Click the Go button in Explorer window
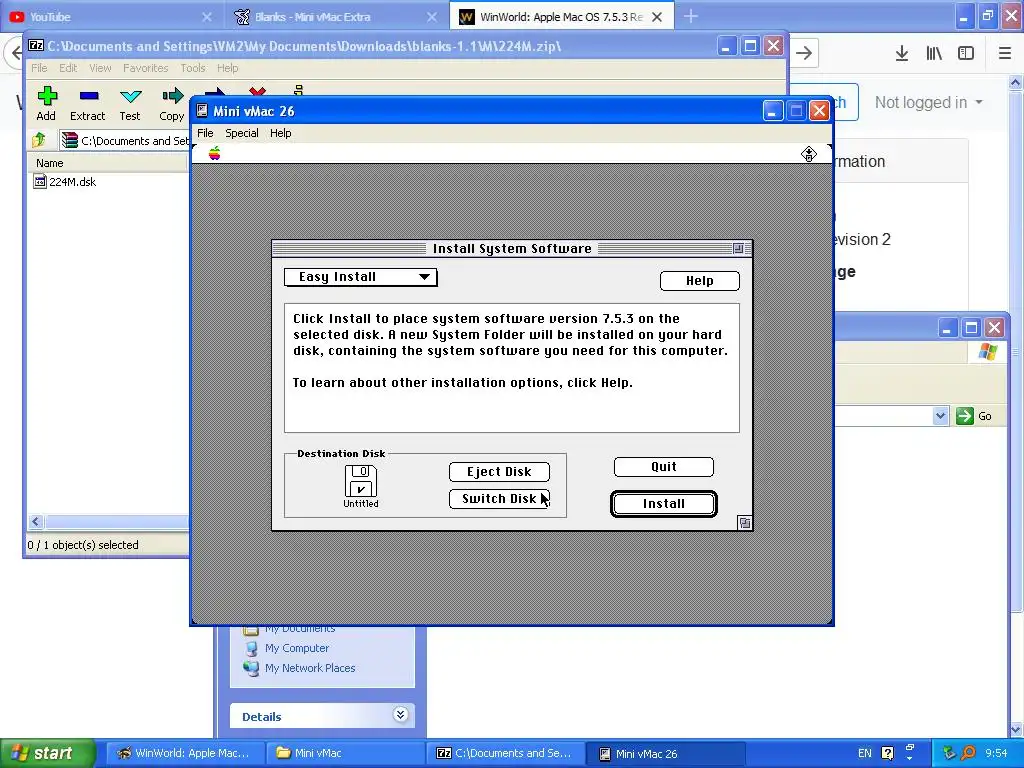Image resolution: width=1024 pixels, height=768 pixels. tap(974, 416)
